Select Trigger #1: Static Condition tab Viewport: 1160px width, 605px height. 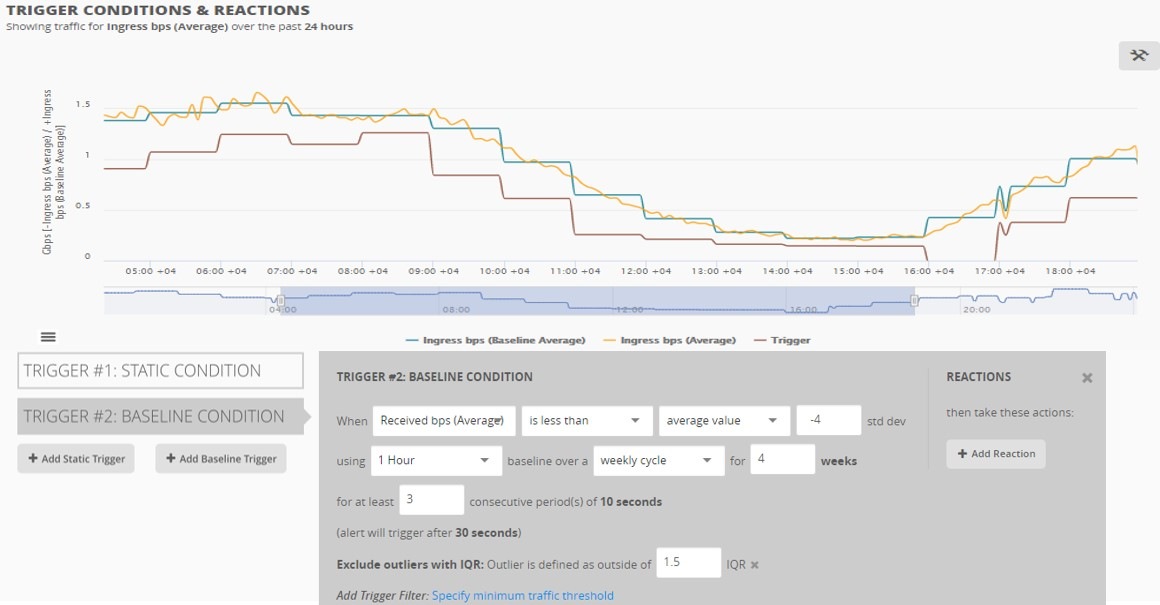pyautogui.click(x=161, y=371)
